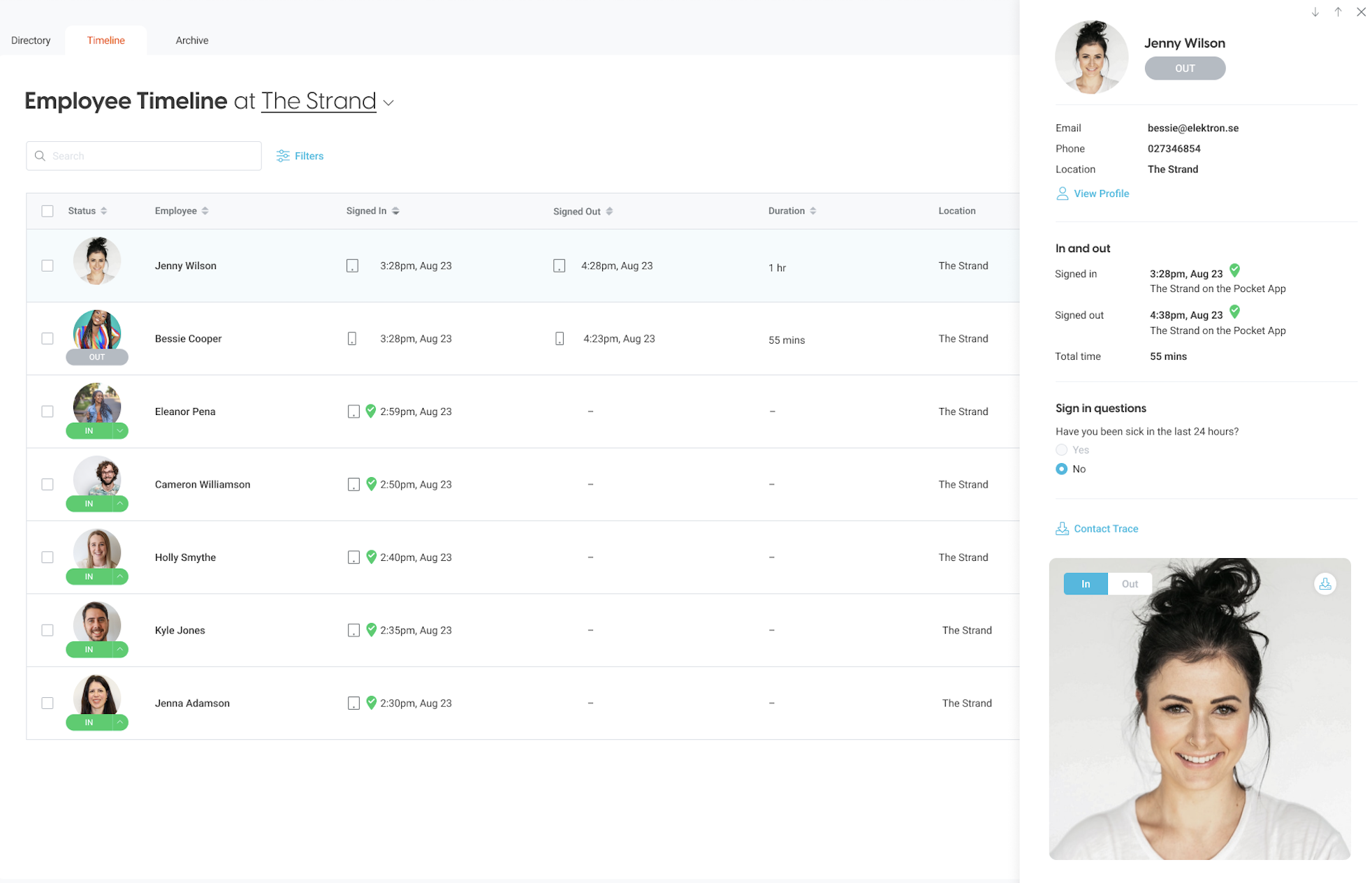Click Jenna Adamson's tablet device icon

click(353, 703)
